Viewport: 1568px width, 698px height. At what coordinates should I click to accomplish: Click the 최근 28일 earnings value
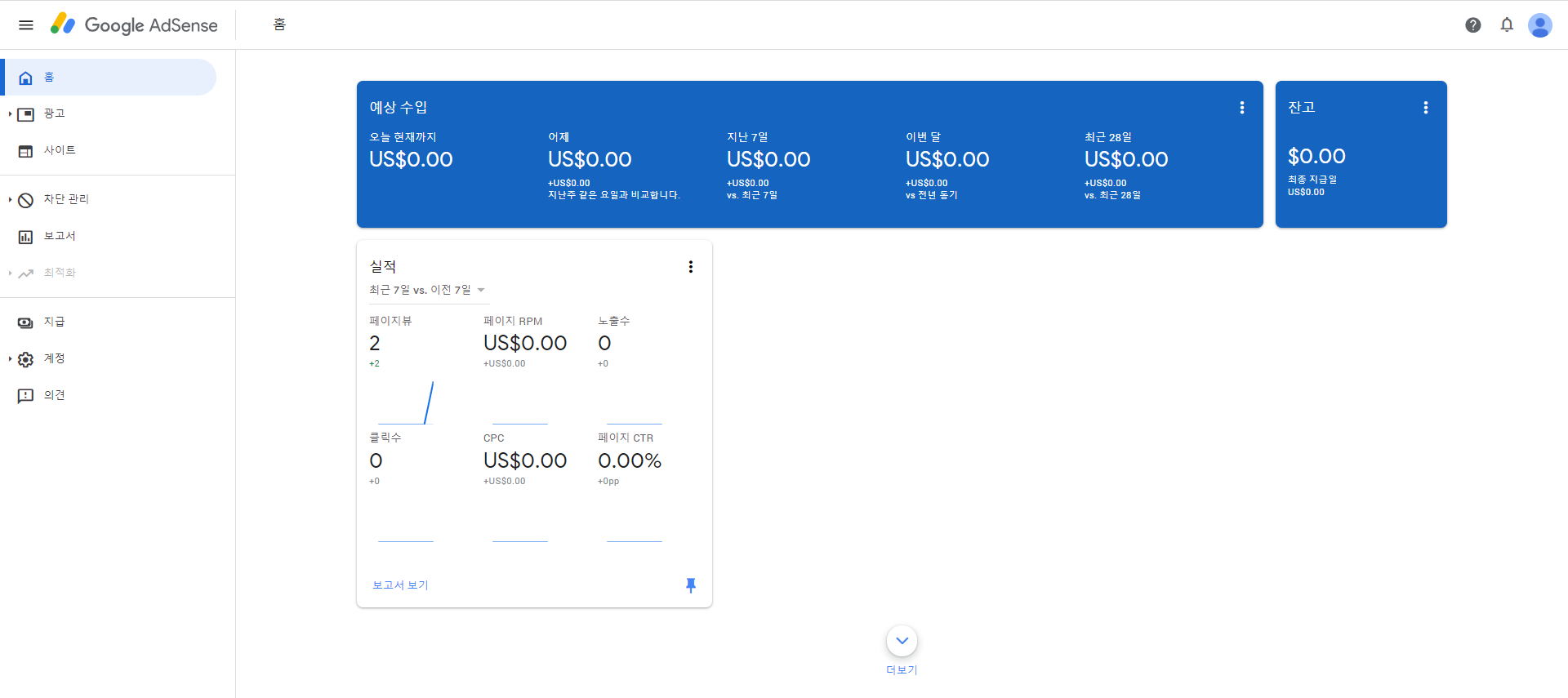[1126, 159]
